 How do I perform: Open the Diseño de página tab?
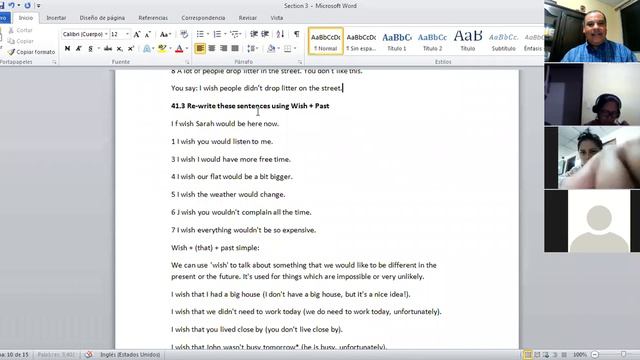[102, 18]
